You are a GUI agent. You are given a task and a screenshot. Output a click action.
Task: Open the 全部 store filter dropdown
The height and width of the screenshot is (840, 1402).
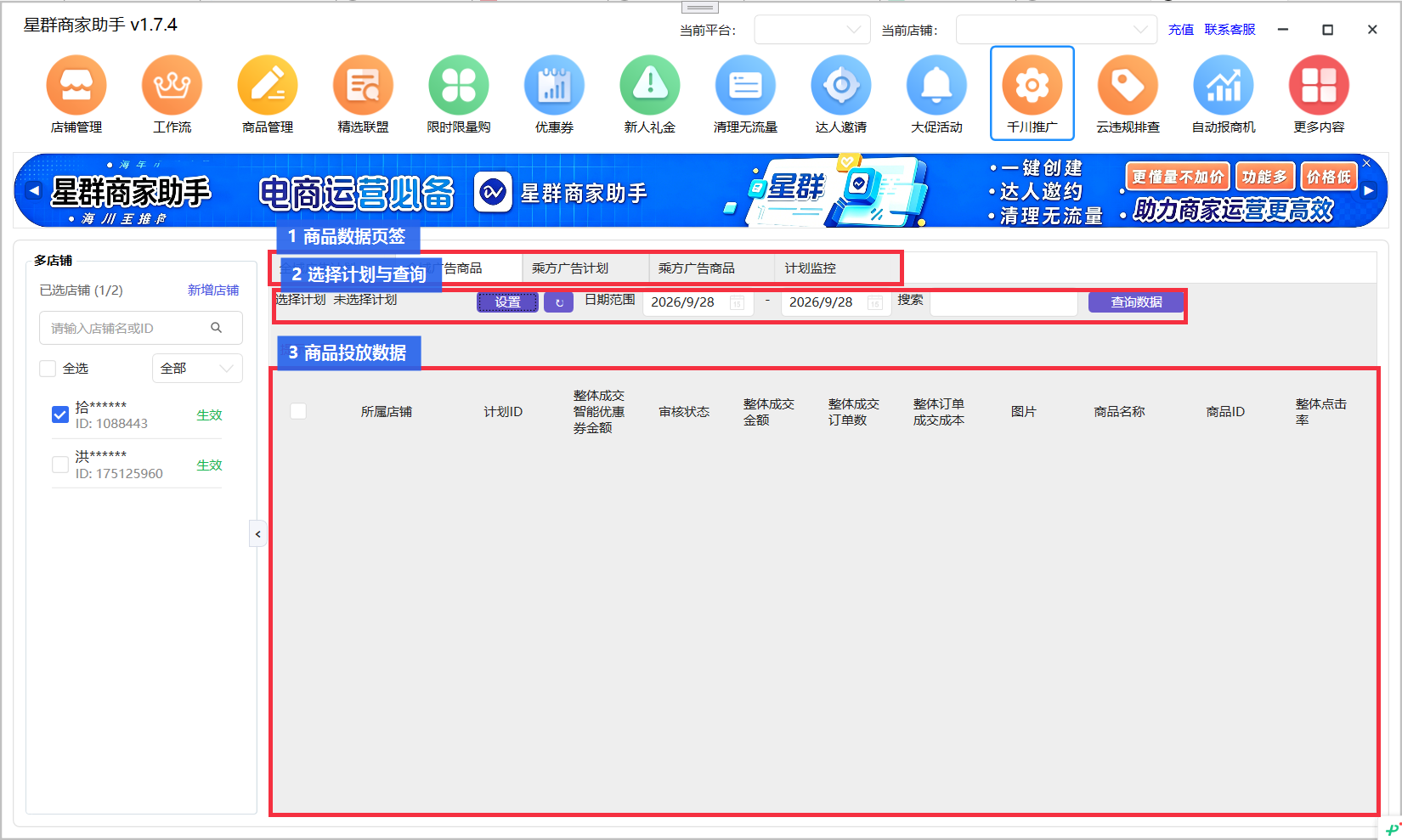tap(197, 369)
